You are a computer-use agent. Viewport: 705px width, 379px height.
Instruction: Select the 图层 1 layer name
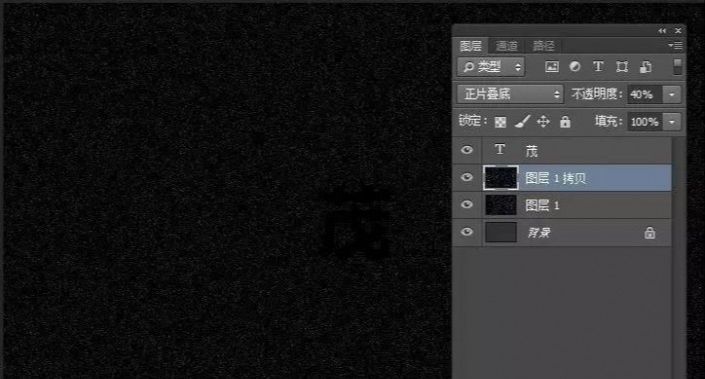pyautogui.click(x=542, y=205)
